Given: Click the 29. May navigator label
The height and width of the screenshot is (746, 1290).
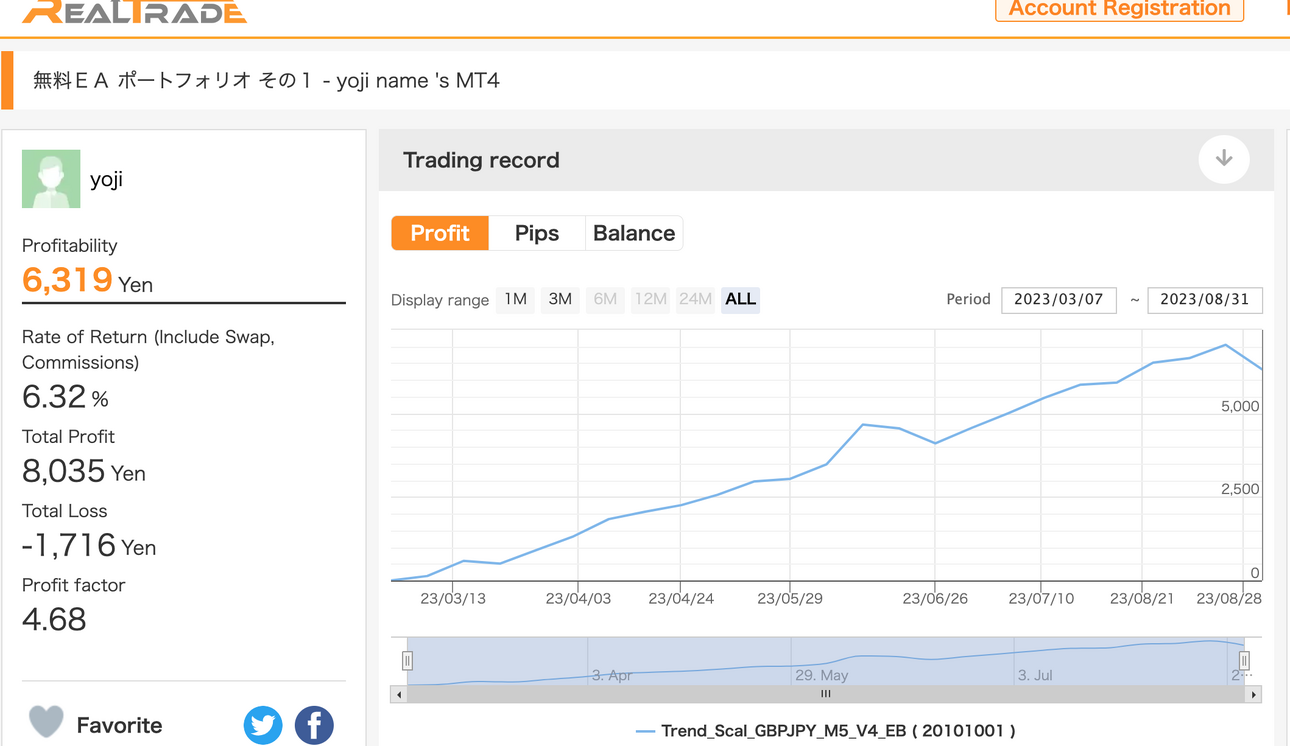Looking at the screenshot, I should [822, 675].
